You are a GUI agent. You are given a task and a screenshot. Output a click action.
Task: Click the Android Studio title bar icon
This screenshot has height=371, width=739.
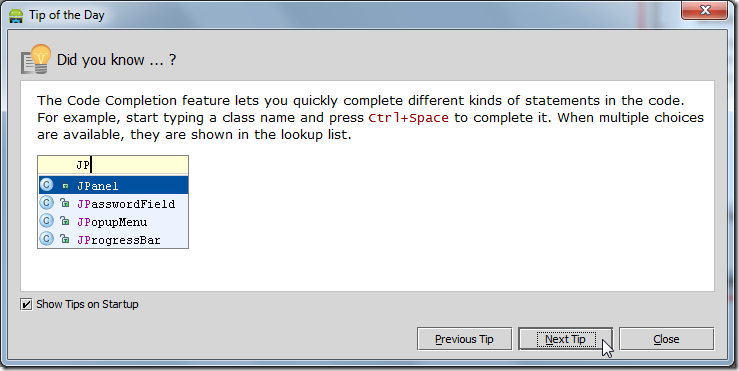(x=16, y=15)
